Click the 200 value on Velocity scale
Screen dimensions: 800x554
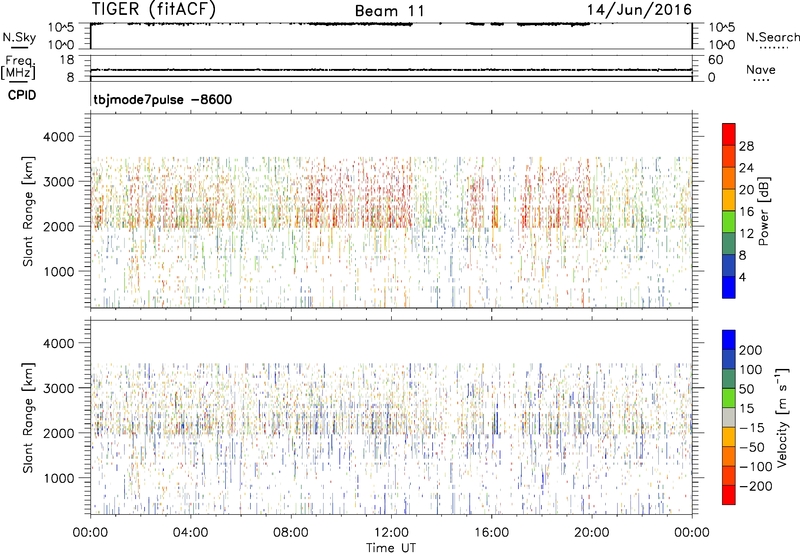(x=751, y=350)
